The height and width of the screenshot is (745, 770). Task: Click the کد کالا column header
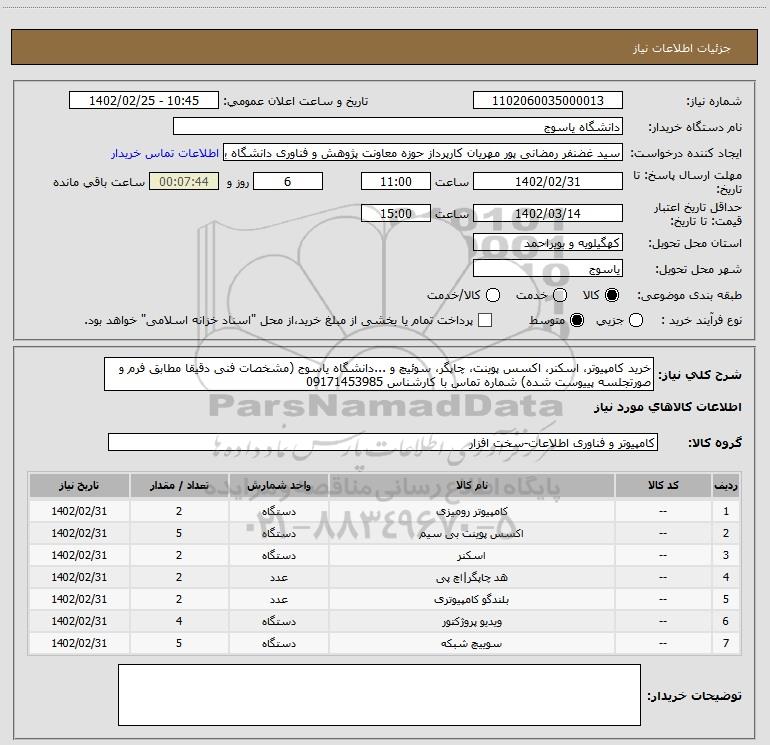pos(663,485)
